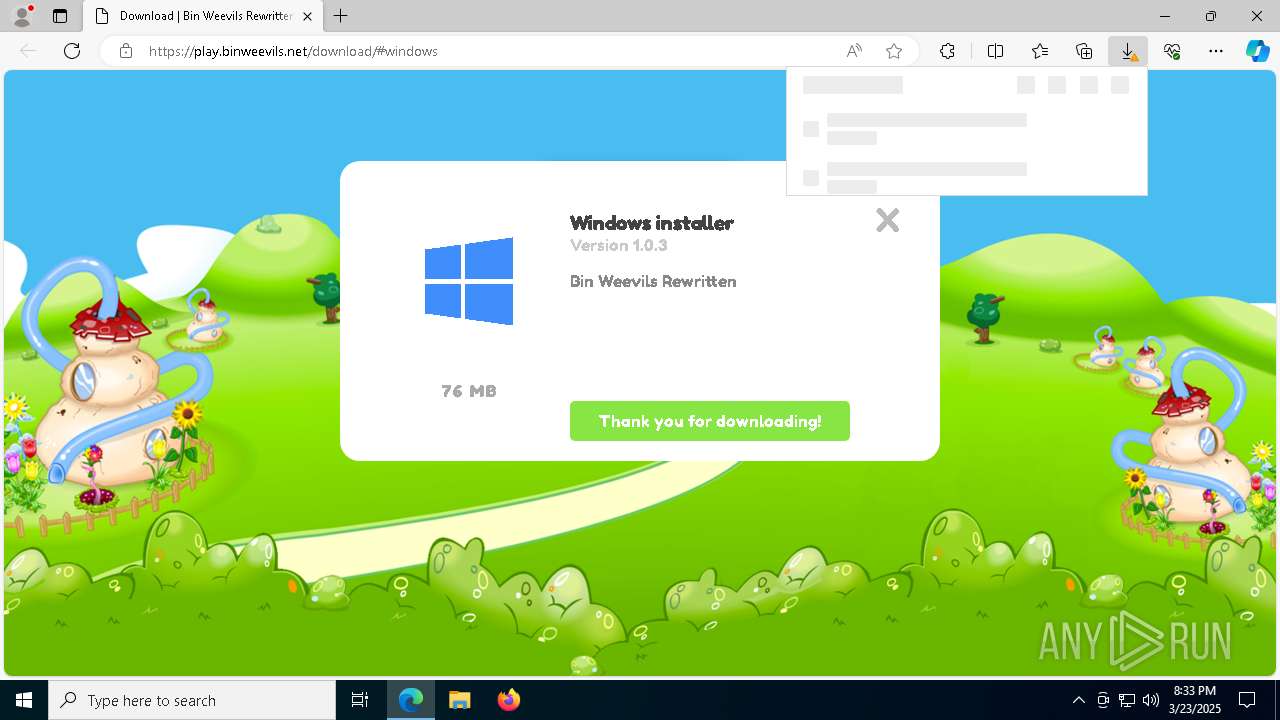Screen dimensions: 1280x720
Task: Open a new browser tab
Action: (x=341, y=16)
